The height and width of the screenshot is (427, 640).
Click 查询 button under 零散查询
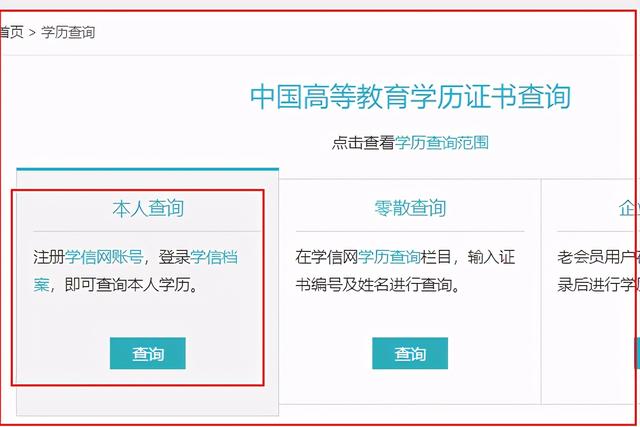410,353
